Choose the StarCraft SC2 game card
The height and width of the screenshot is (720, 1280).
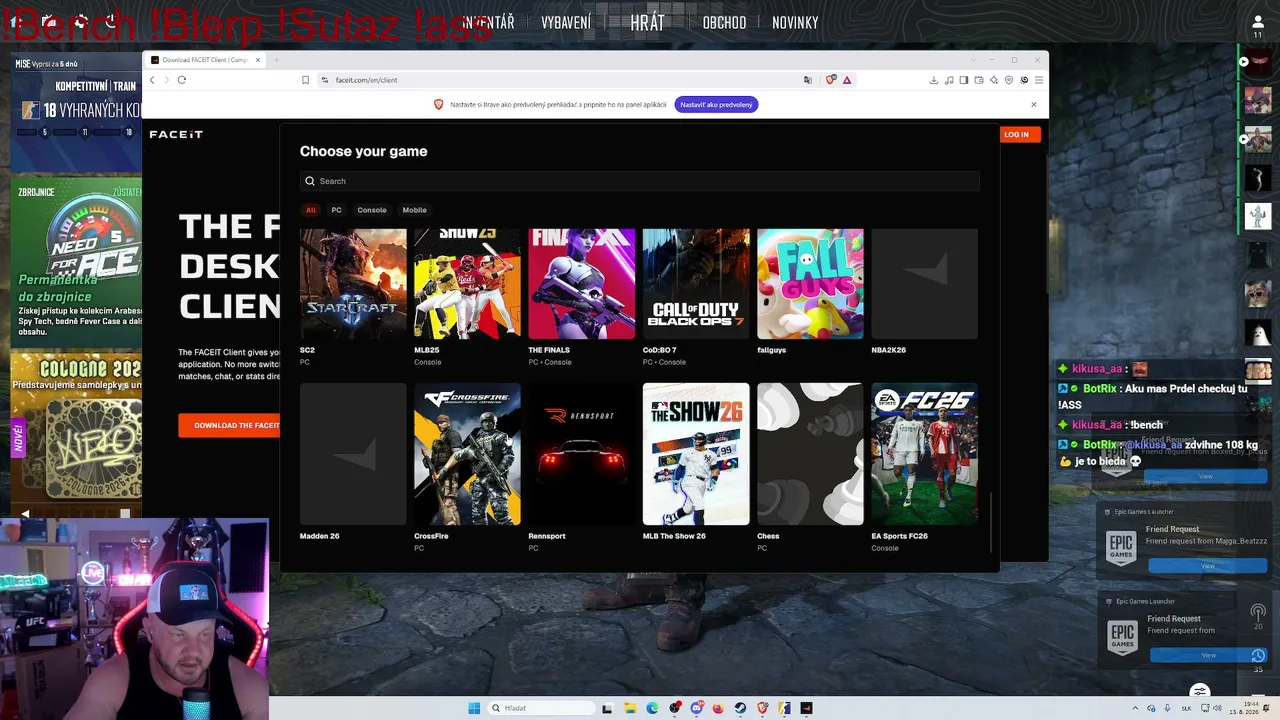(353, 284)
